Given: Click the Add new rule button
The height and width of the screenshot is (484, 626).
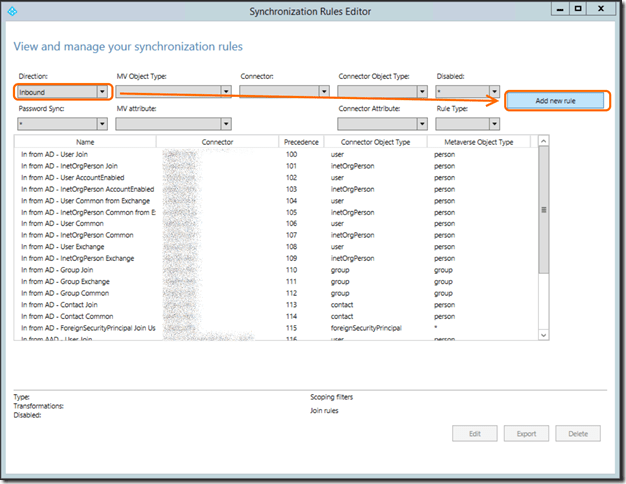Looking at the screenshot, I should [555, 101].
